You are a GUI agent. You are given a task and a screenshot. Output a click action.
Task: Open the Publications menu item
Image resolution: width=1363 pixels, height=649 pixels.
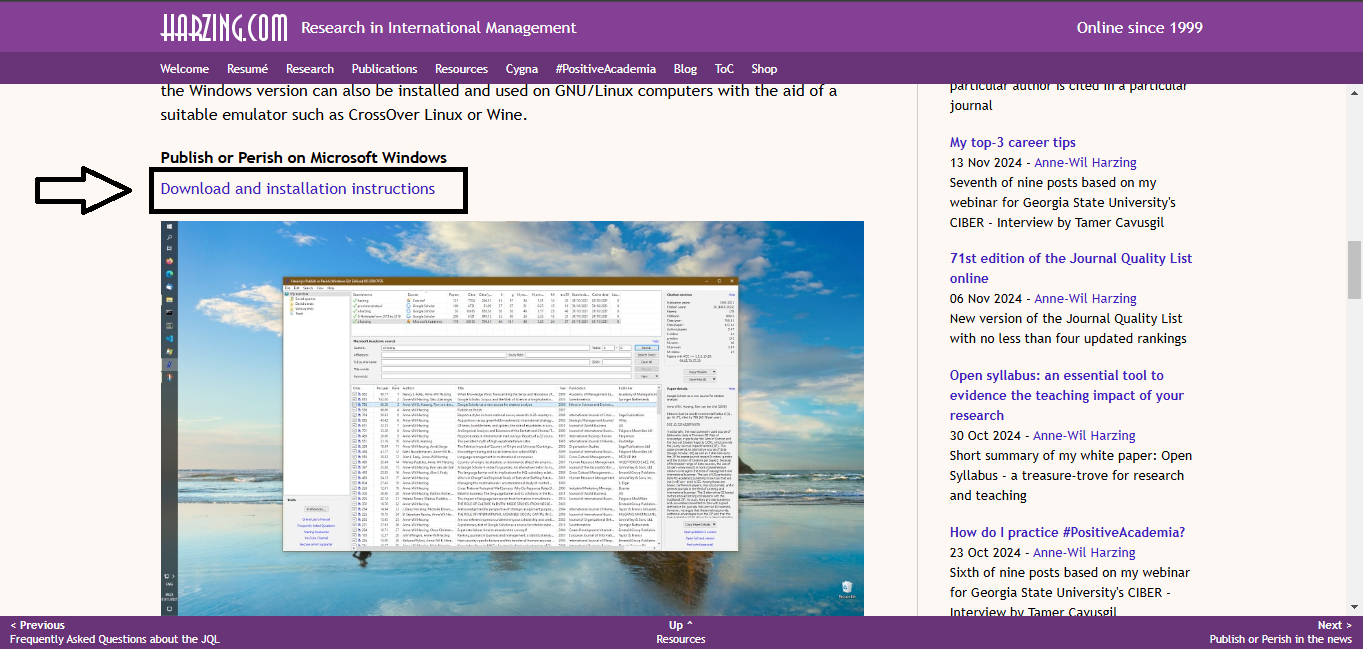point(384,69)
